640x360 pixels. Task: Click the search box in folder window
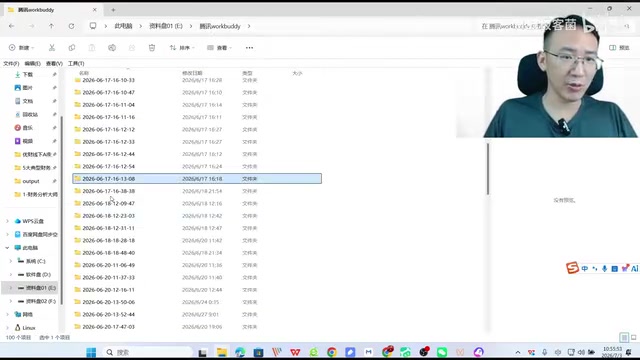point(555,26)
